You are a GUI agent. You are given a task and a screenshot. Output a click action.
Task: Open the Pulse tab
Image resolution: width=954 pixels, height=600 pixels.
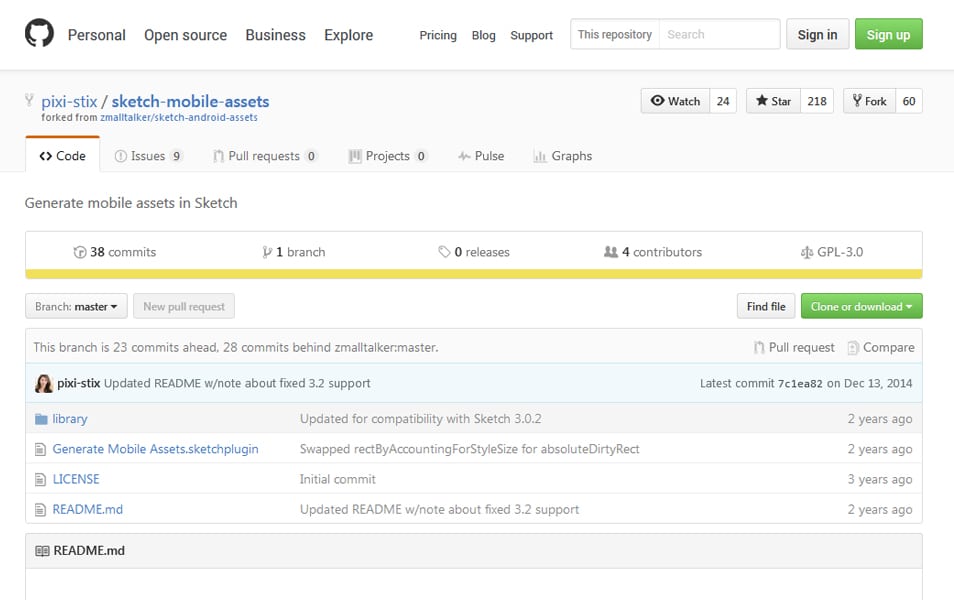coord(481,156)
